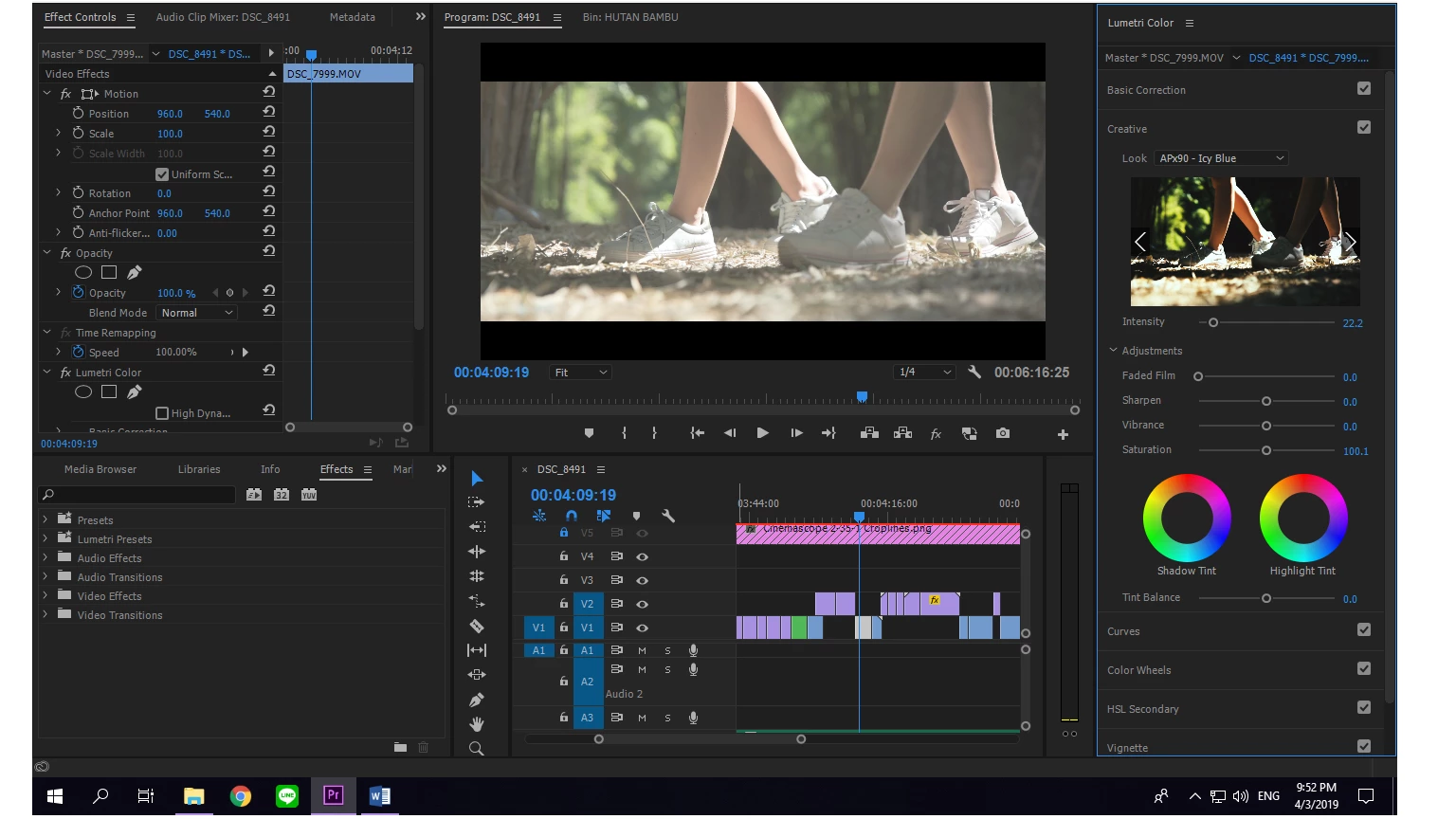The width and height of the screenshot is (1456, 819).
Task: Play the sequence in the program monitor
Action: (x=763, y=433)
